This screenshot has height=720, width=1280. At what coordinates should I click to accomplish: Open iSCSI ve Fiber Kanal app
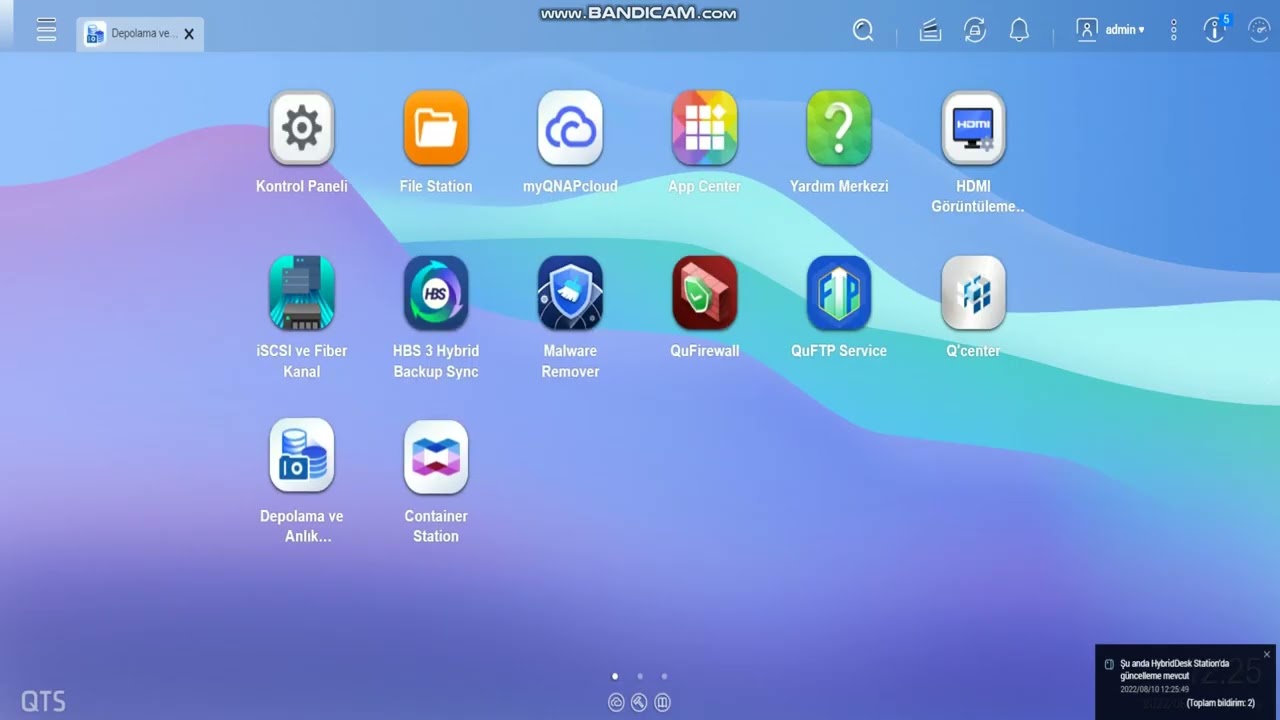[302, 293]
